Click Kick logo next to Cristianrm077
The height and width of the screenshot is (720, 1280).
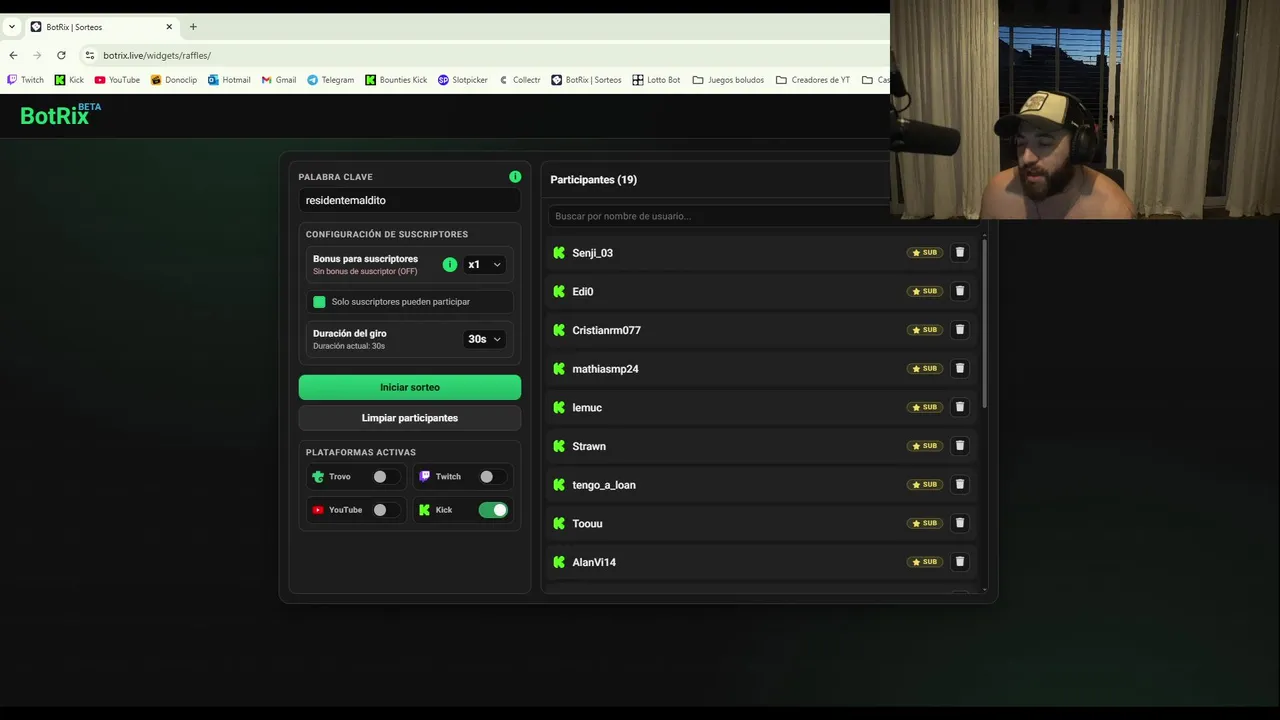pos(559,330)
